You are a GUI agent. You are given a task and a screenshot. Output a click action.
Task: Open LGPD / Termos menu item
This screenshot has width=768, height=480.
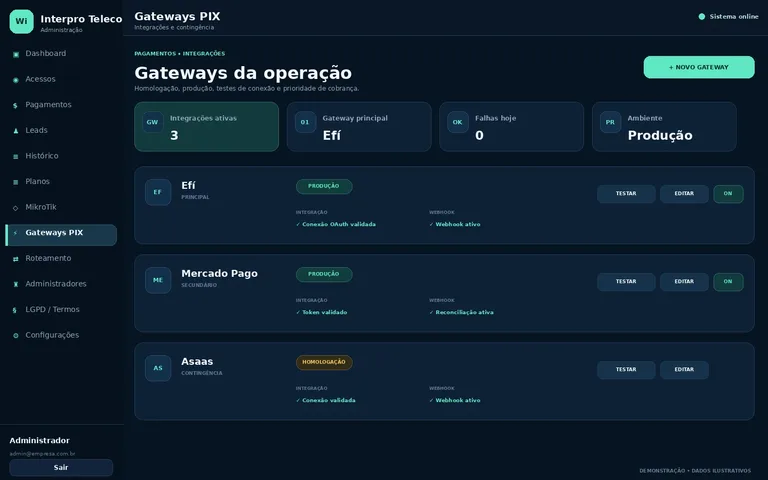pyautogui.click(x=61, y=310)
